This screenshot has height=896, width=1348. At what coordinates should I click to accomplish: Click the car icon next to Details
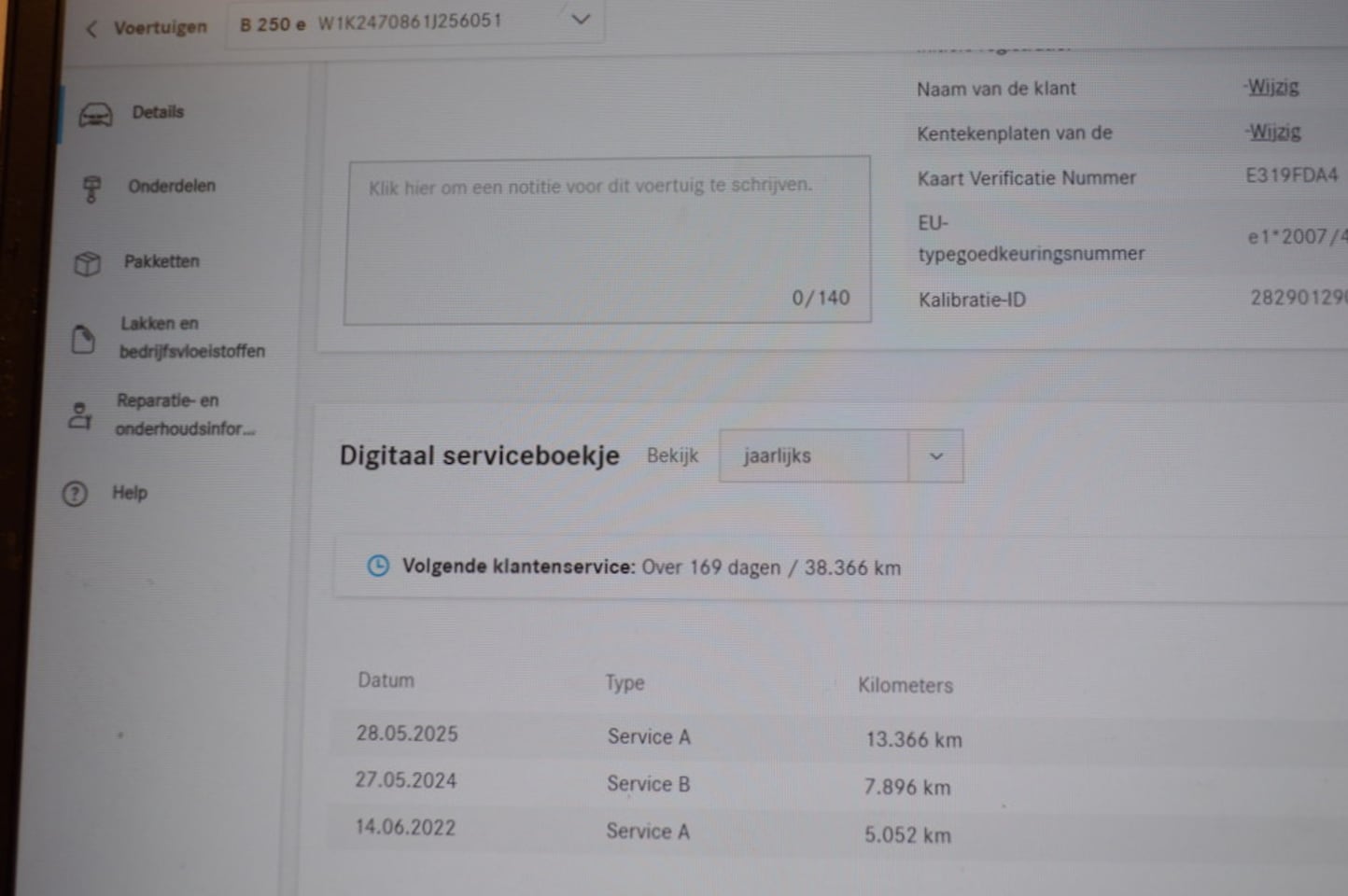pyautogui.click(x=95, y=115)
